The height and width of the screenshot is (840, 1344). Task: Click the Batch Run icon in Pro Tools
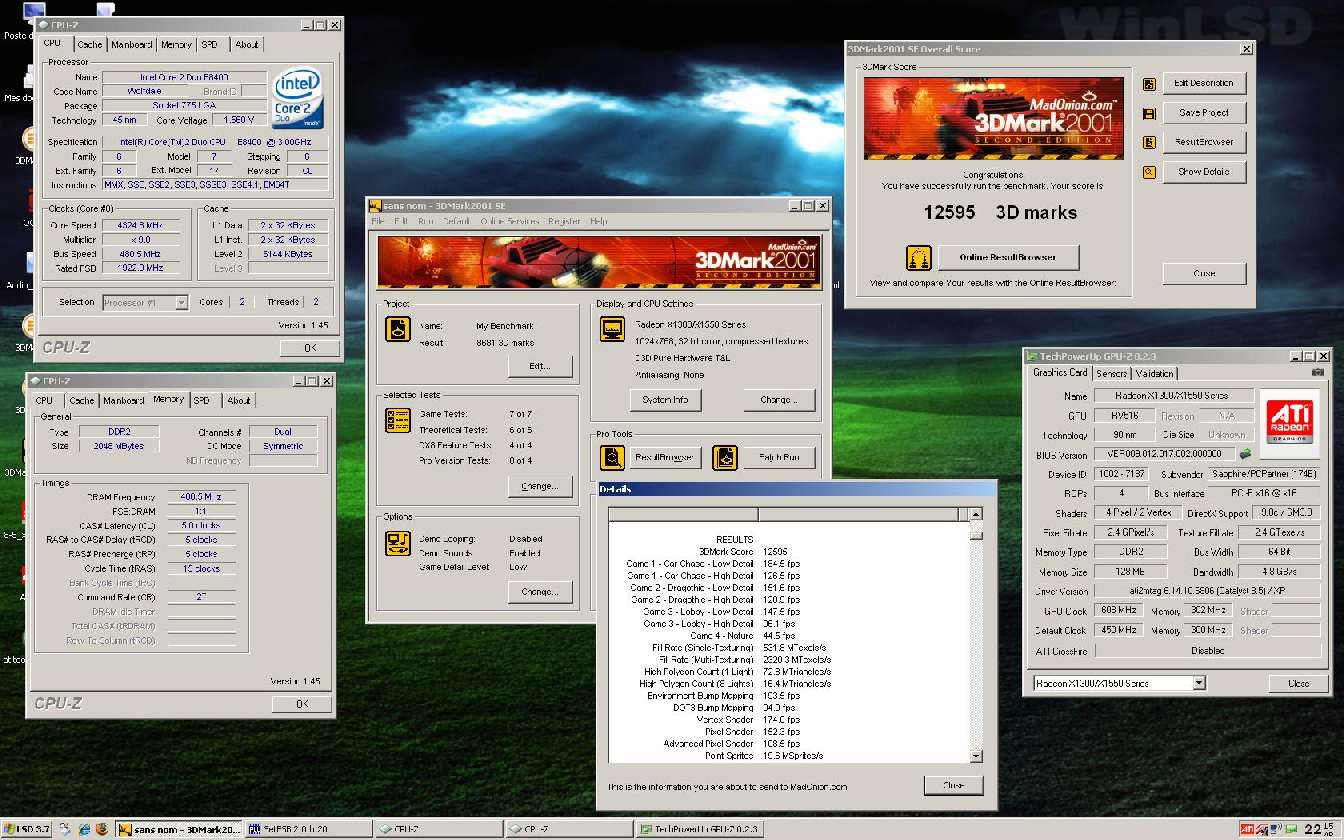point(725,458)
